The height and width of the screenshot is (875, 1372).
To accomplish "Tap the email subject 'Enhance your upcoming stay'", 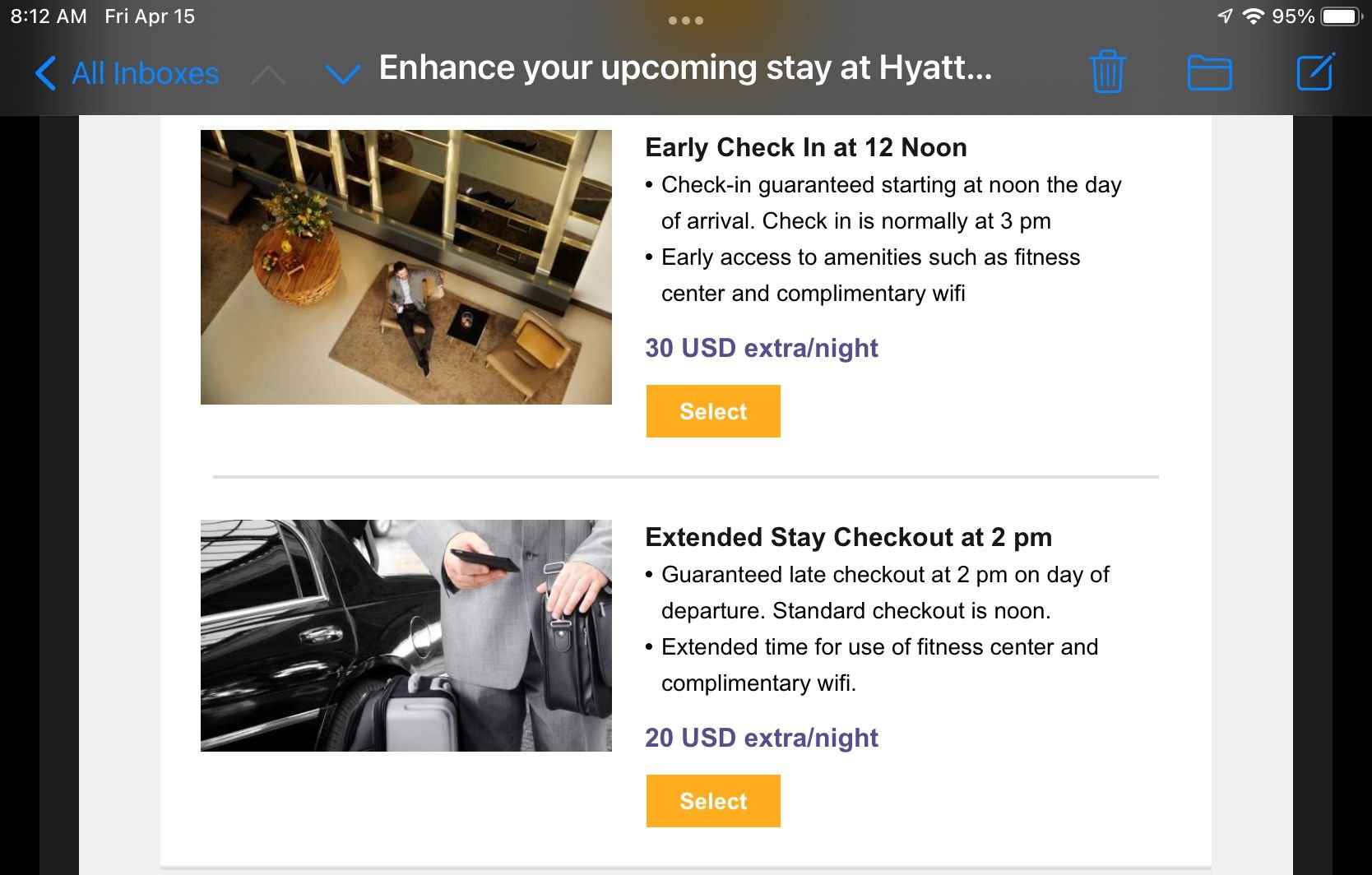I will [x=684, y=67].
